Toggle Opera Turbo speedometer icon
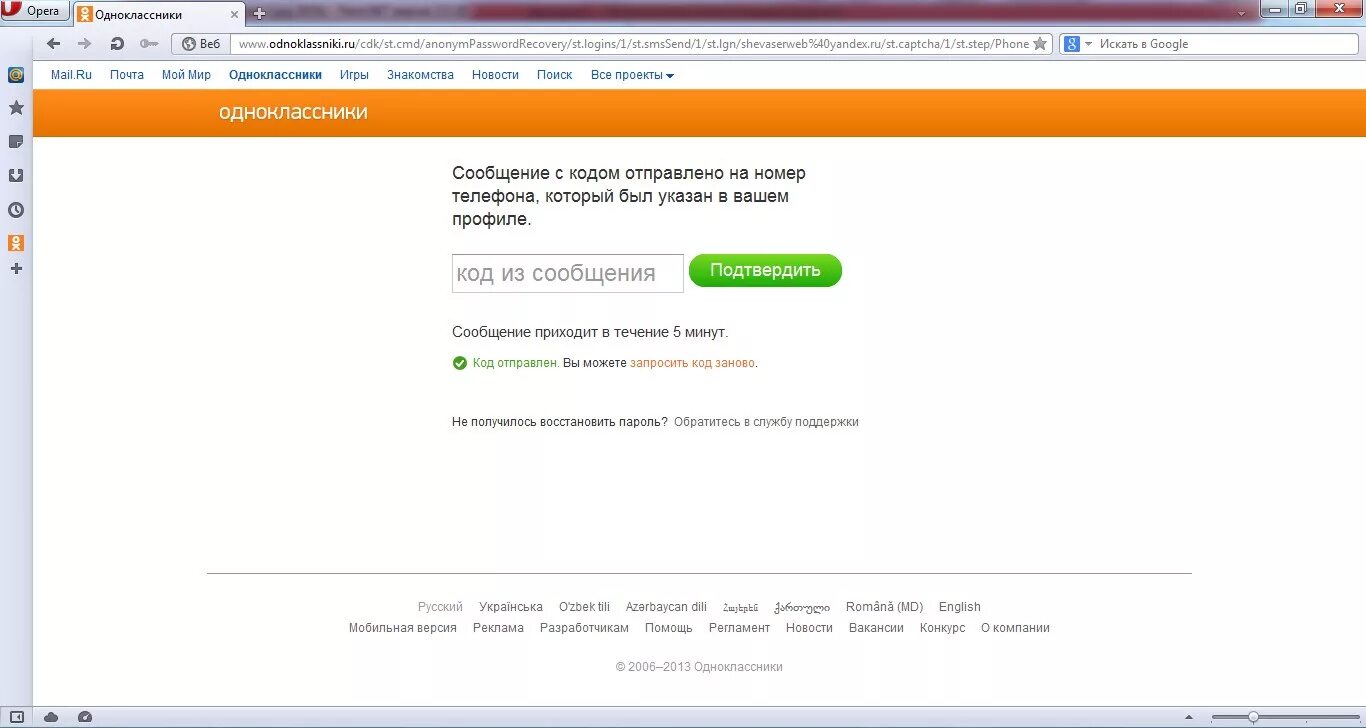This screenshot has height=728, width=1366. 85,717
